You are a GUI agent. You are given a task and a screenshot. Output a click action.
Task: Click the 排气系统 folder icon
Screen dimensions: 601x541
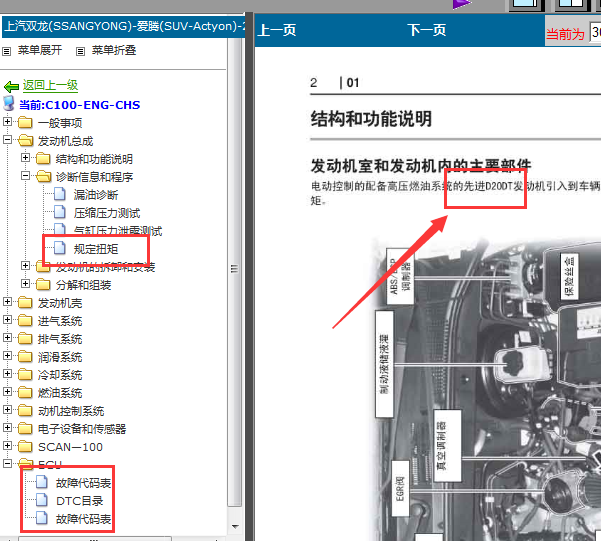pos(25,338)
